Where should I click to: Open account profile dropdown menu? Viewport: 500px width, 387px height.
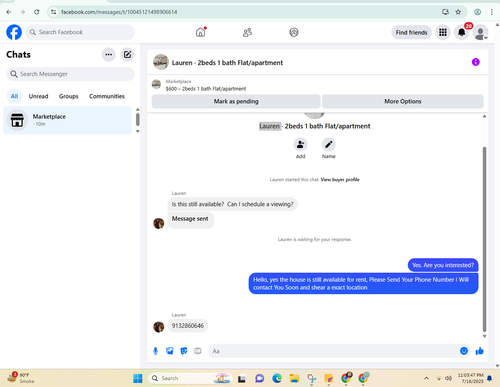point(480,32)
